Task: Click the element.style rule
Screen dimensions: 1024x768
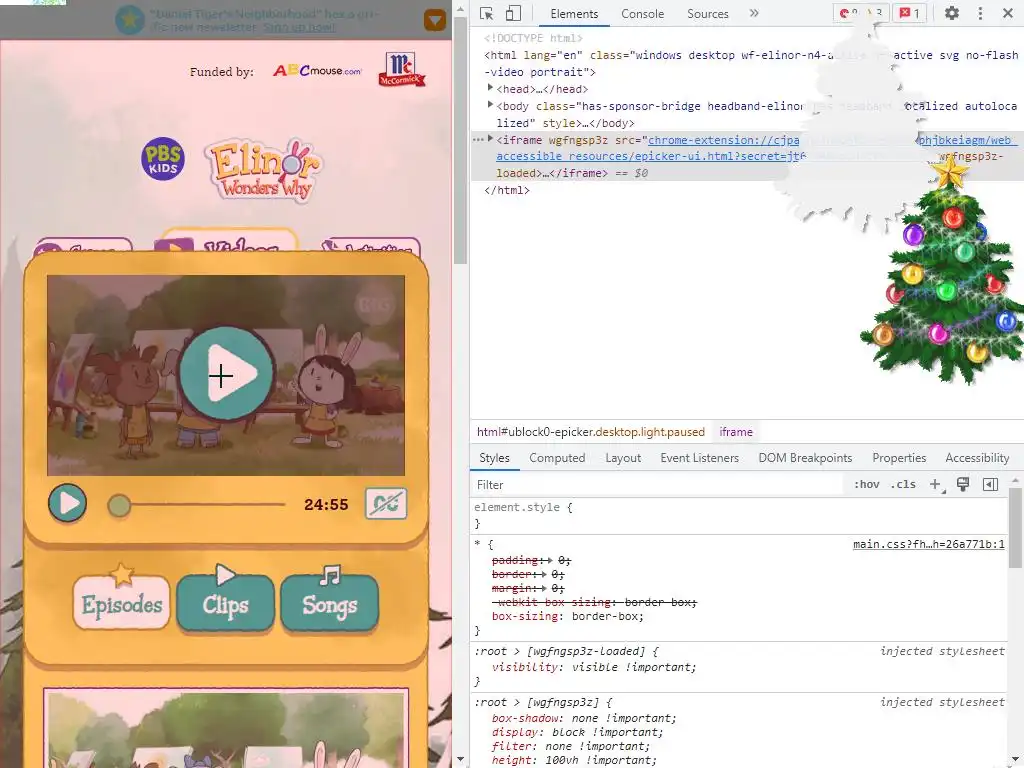Action: click(523, 507)
